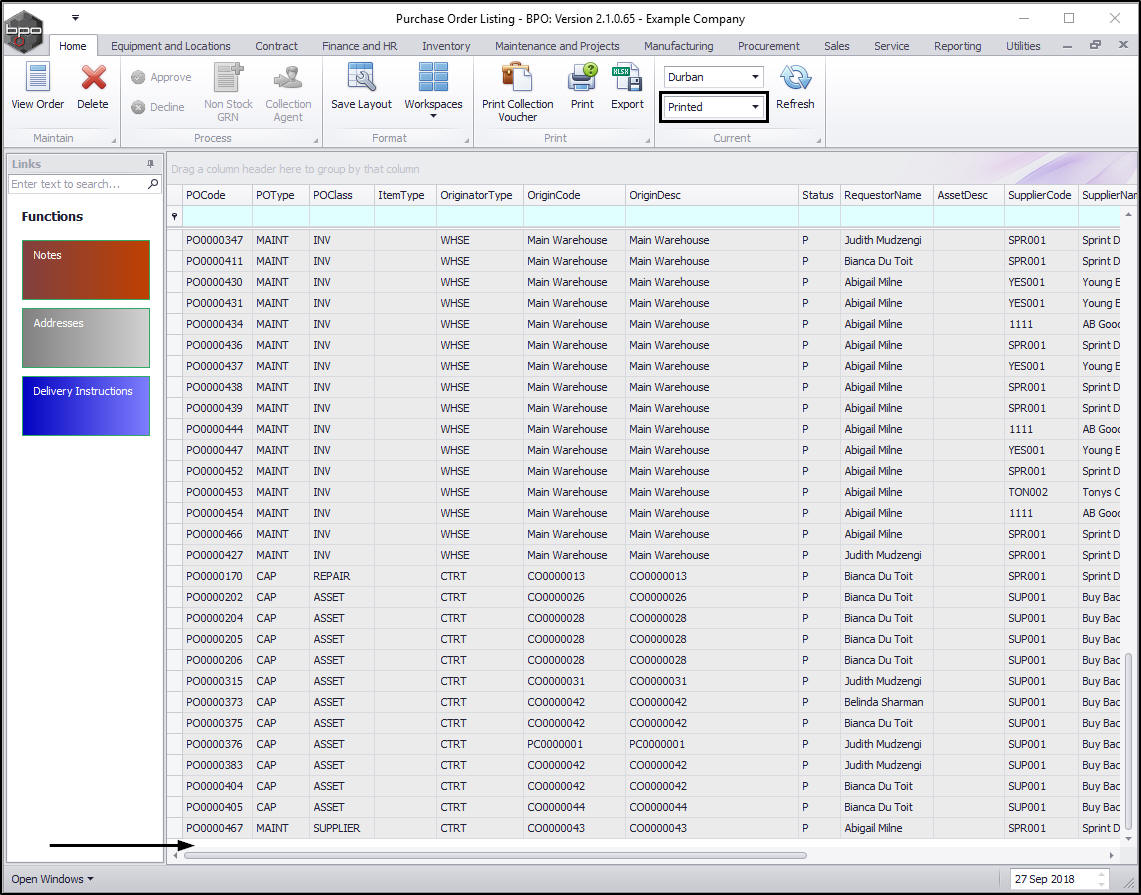Switch to the Inventory tab

coord(446,46)
